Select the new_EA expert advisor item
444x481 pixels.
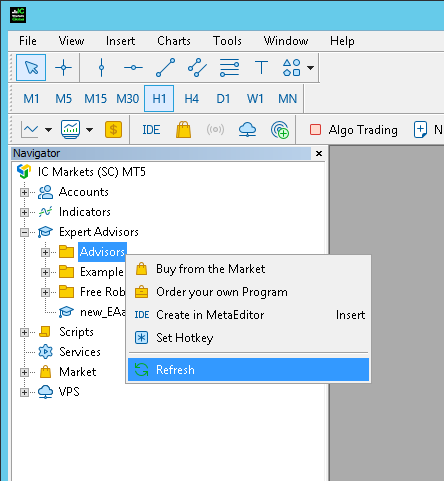point(103,312)
